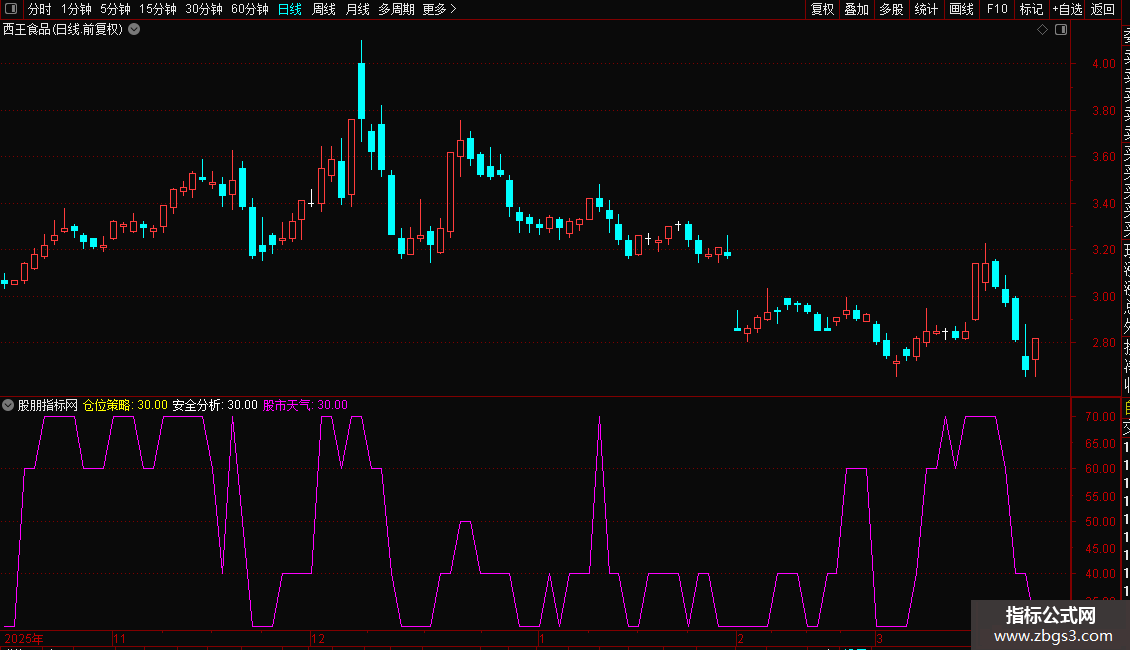Click month 12 marker on time axis
Screen dimensions: 1130x650
coord(318,638)
